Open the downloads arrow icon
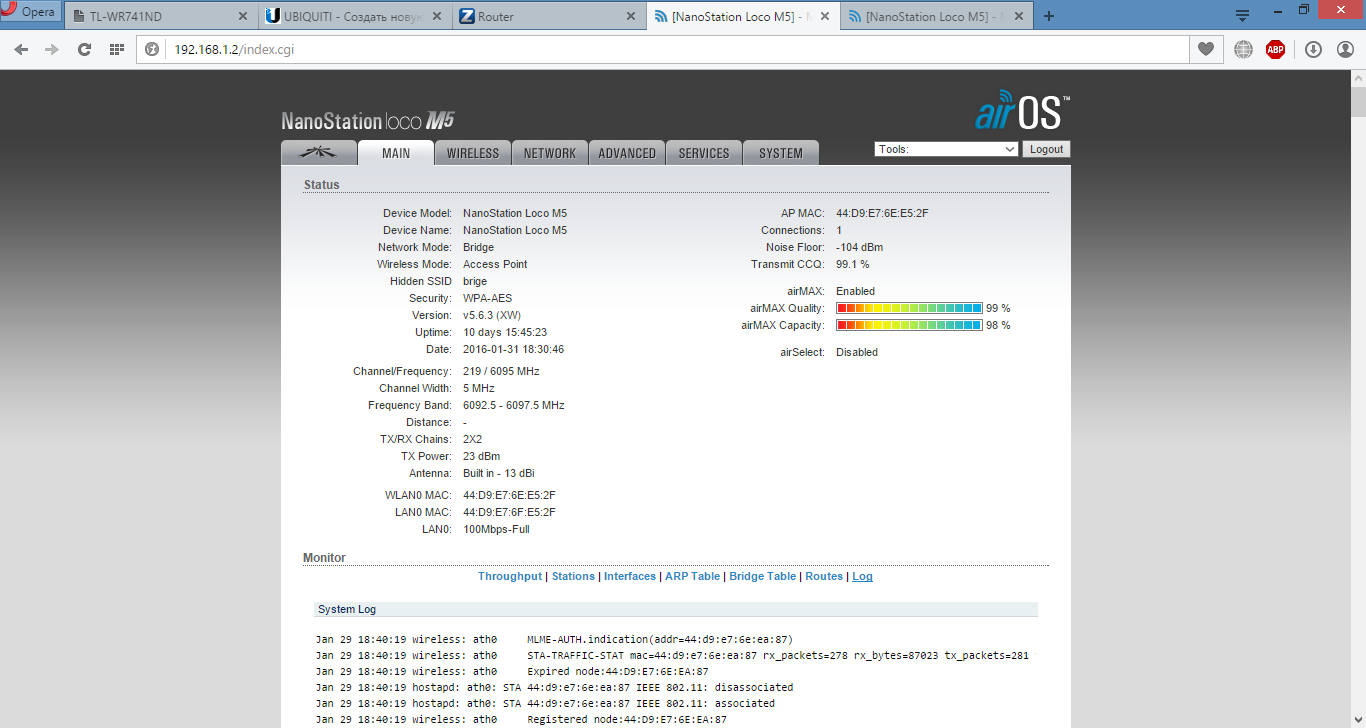 (x=1313, y=49)
